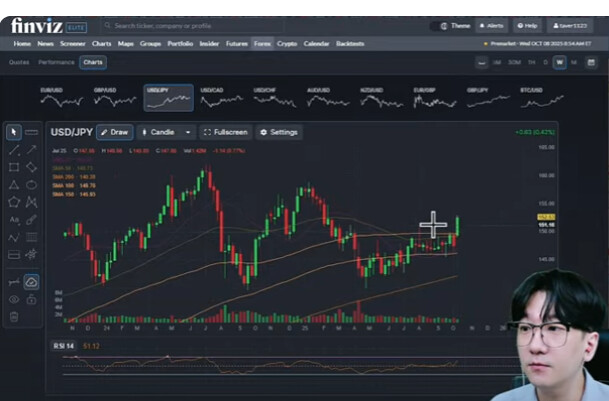Open the Groups menu item
Screen dimensions: 609x401
click(x=150, y=44)
